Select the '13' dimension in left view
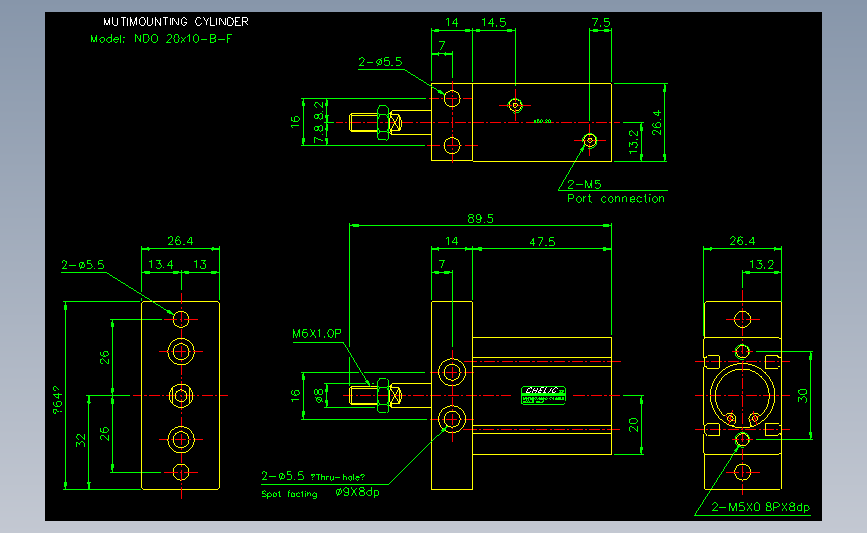 point(200,264)
